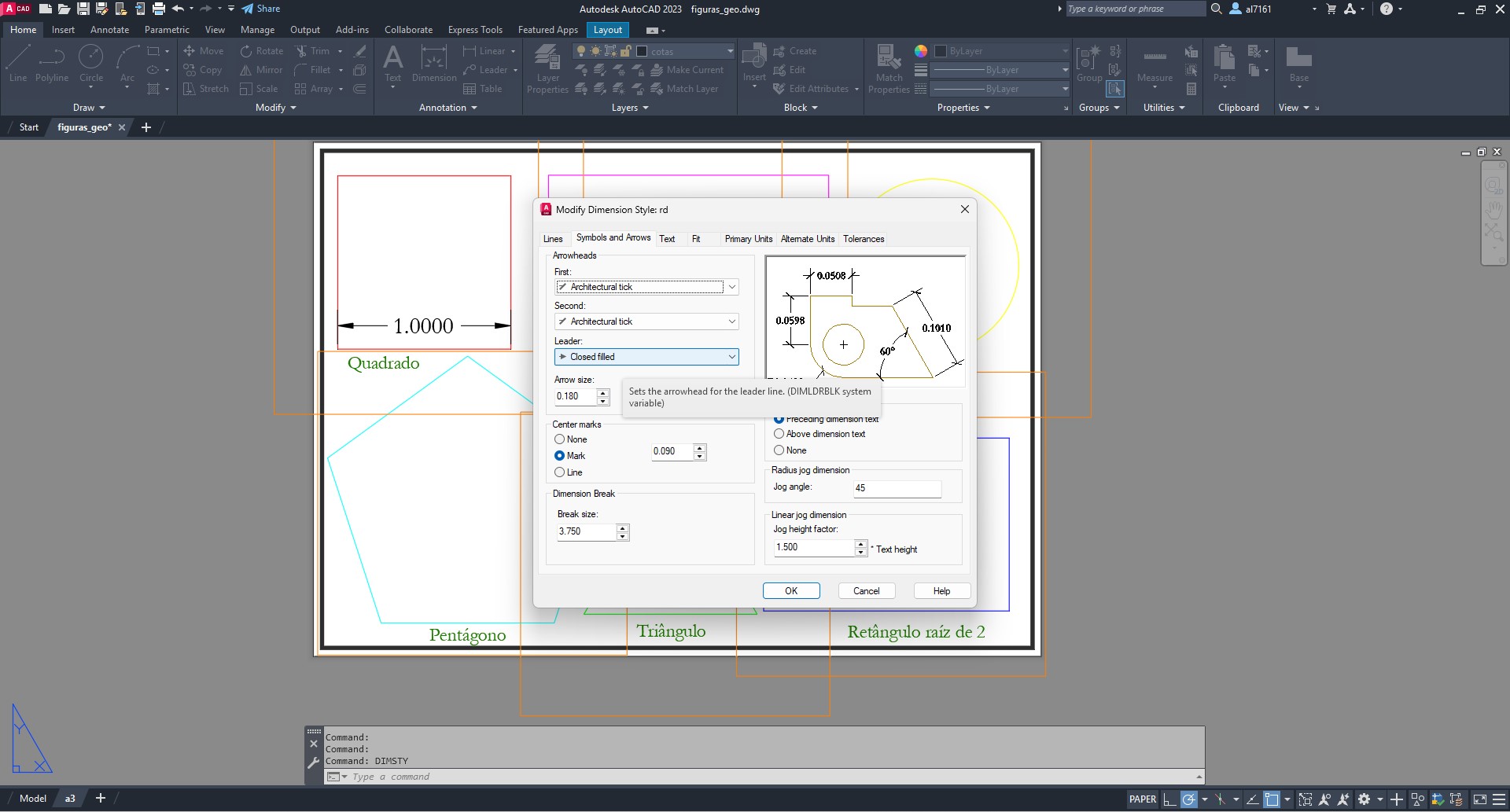Click the Jog angle input field
This screenshot has width=1510, height=812.
(x=897, y=488)
